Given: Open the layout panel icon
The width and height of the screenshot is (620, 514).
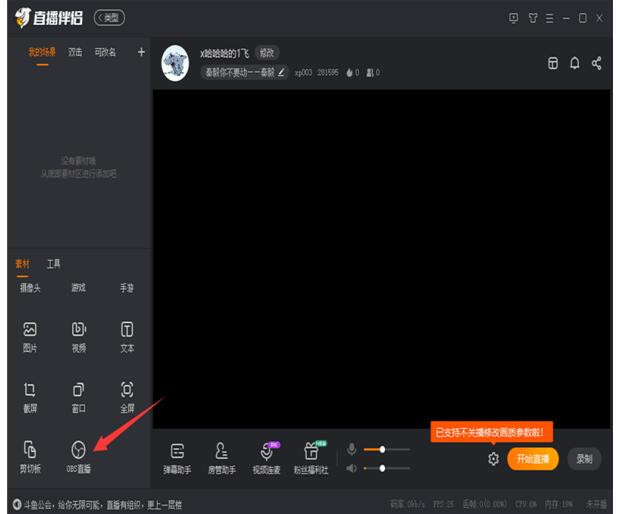Looking at the screenshot, I should (553, 63).
